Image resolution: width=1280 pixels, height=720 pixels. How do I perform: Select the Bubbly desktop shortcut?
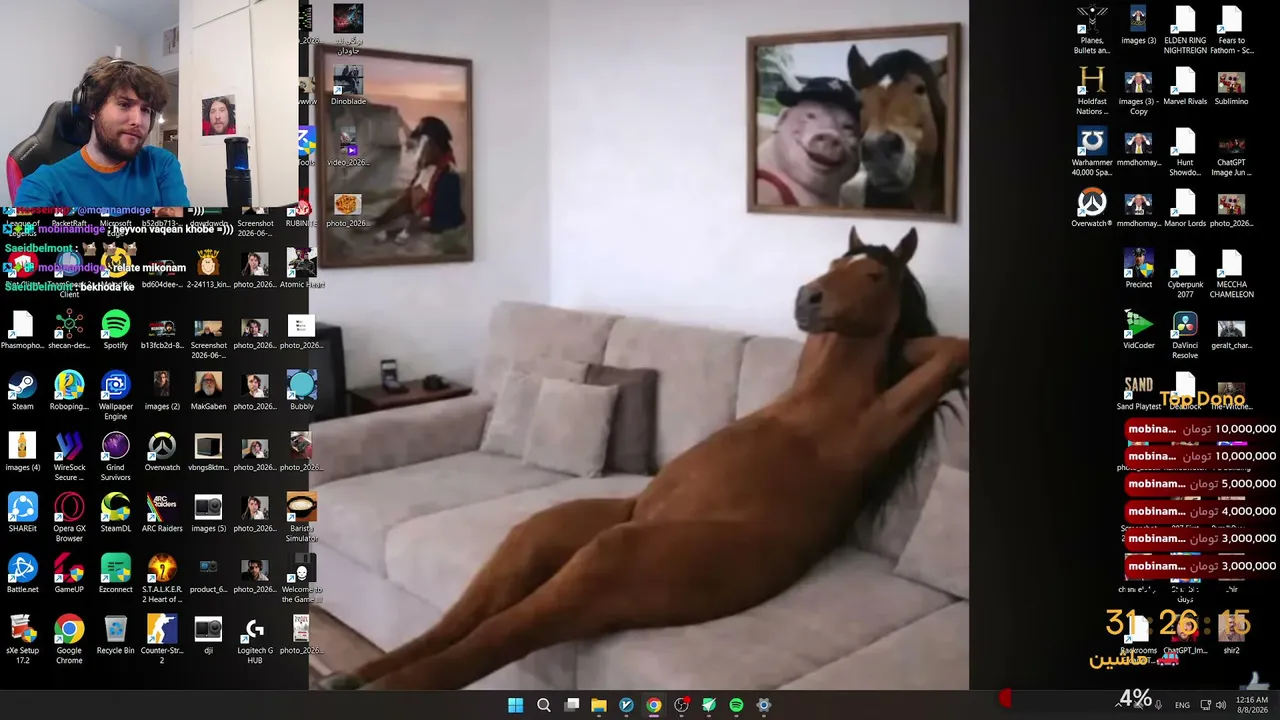pos(301,392)
